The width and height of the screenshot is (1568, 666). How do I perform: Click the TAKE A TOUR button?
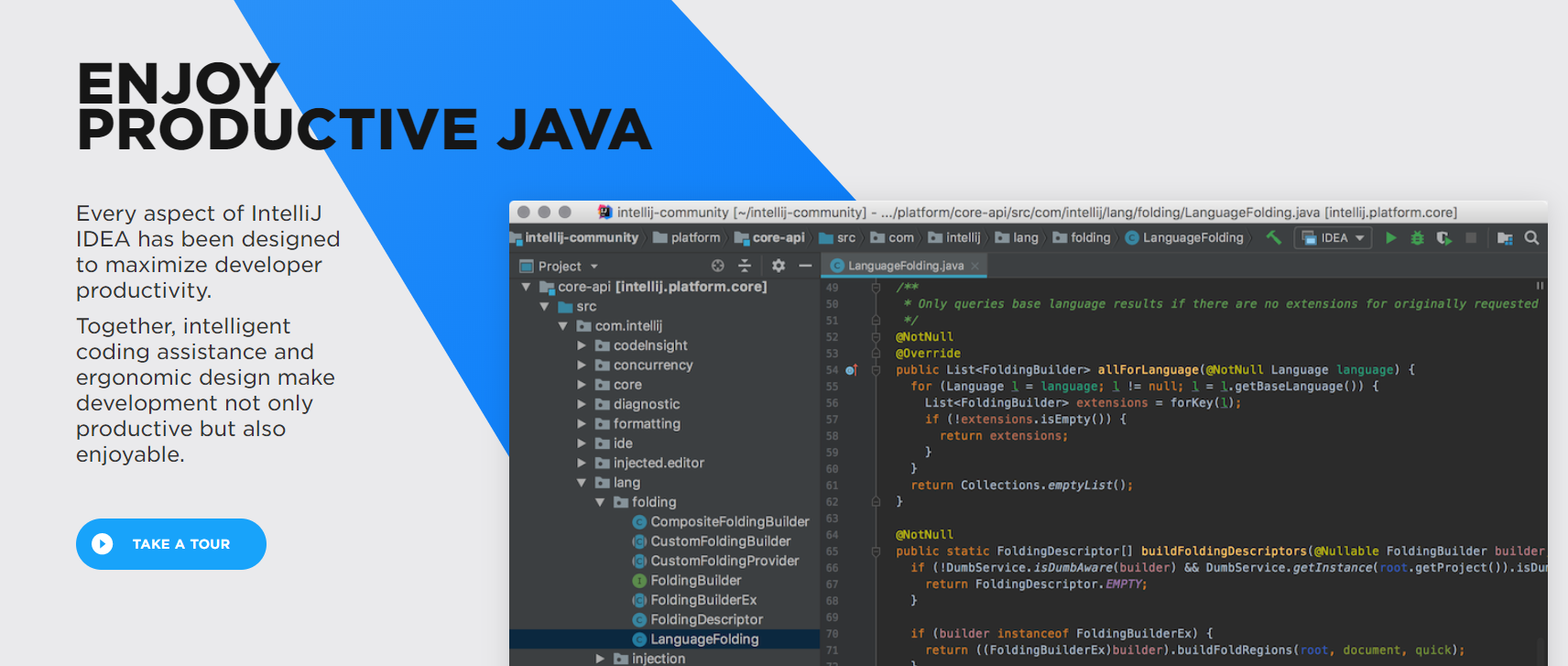(x=171, y=544)
